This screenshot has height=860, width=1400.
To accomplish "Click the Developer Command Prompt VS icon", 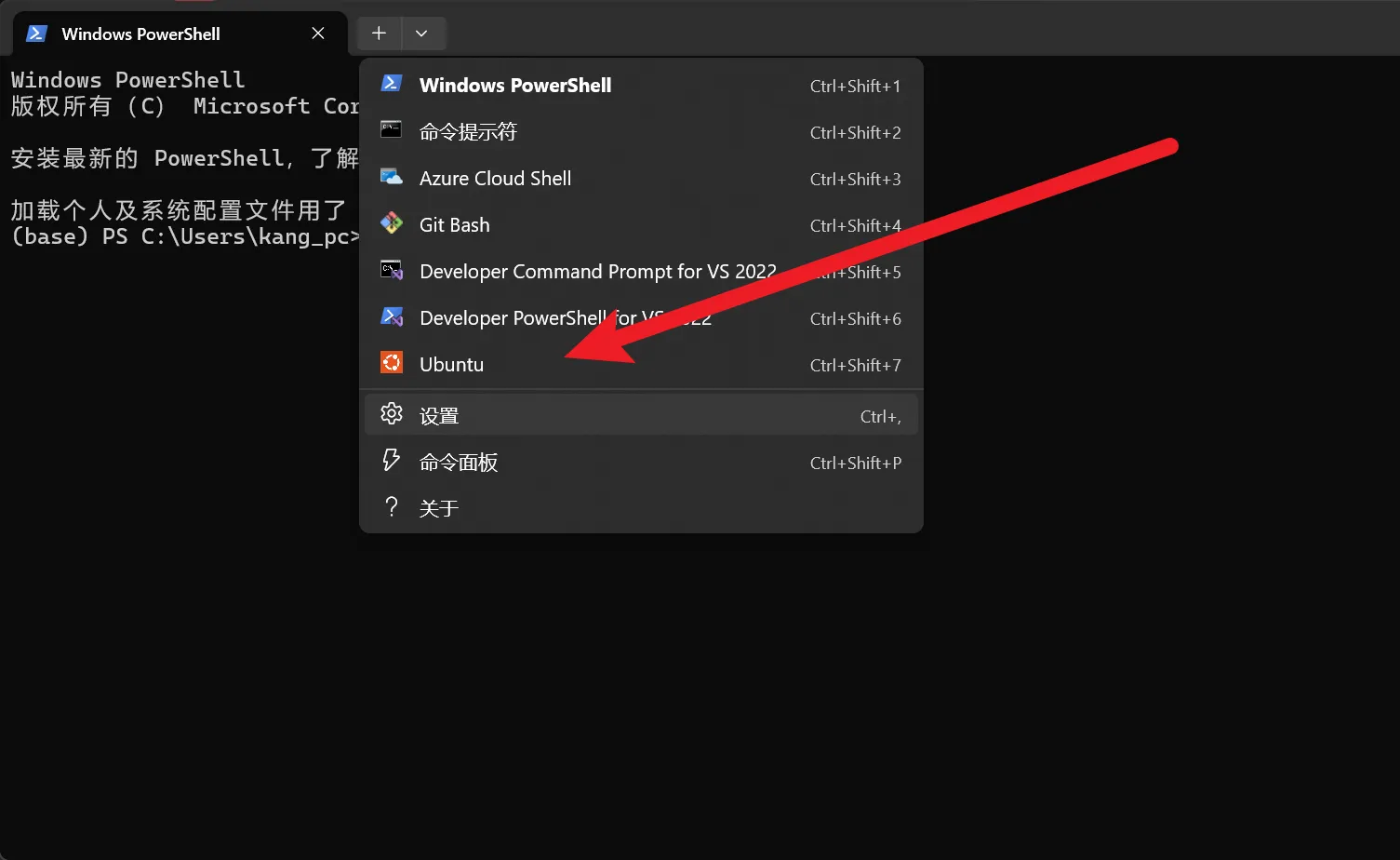I will tap(392, 270).
